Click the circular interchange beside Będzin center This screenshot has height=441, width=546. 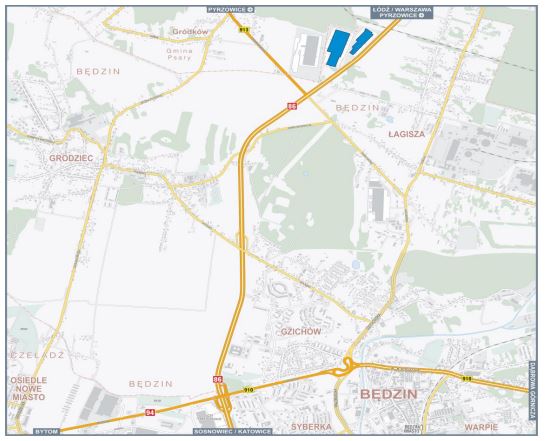tap(348, 366)
